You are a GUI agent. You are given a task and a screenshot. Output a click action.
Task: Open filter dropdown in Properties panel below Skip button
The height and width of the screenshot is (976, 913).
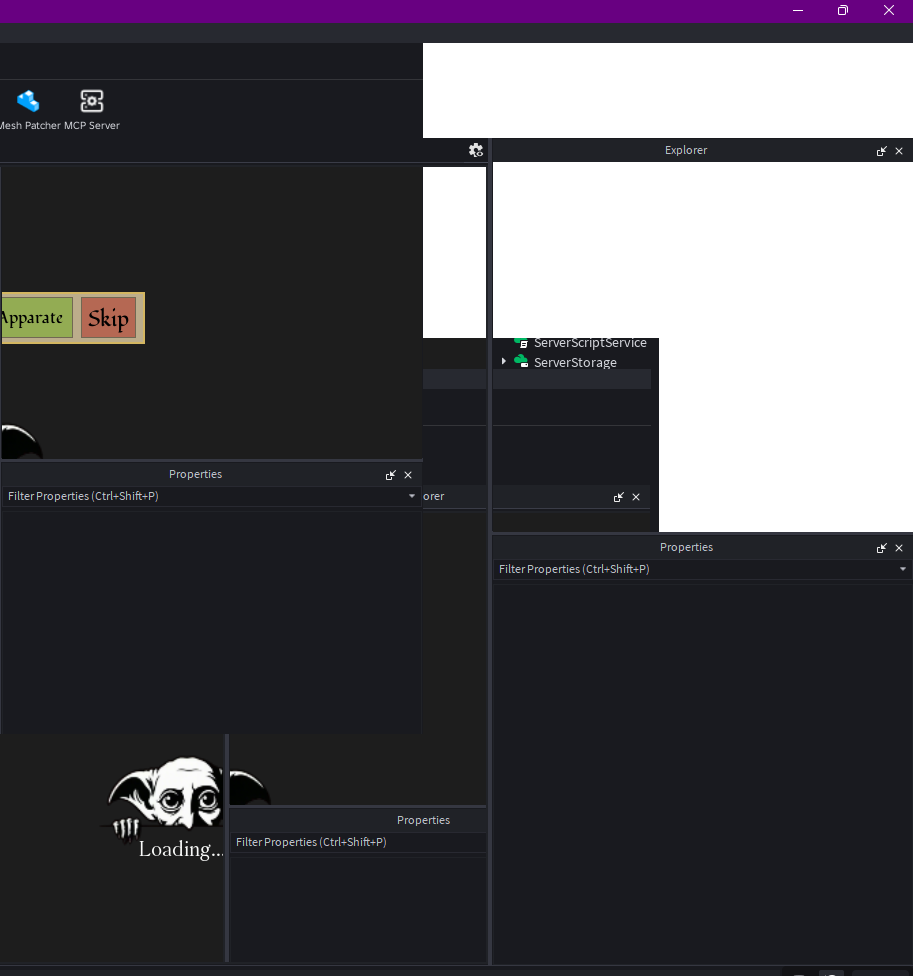click(411, 496)
